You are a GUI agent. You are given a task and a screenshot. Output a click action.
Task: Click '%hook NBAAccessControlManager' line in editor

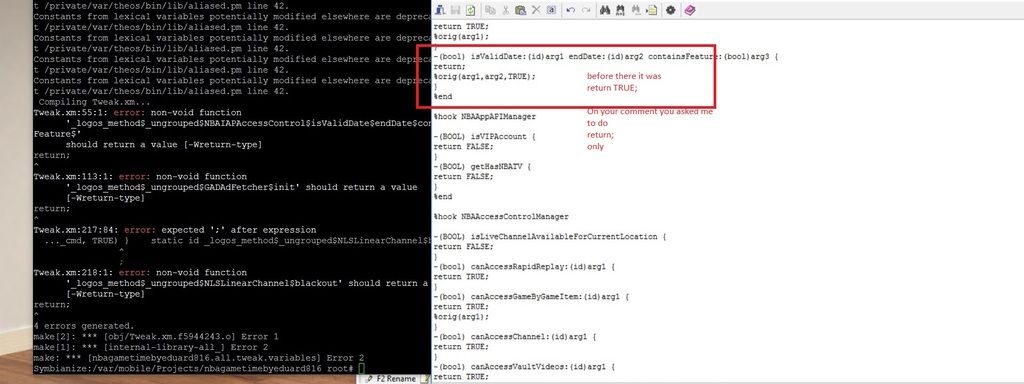click(x=501, y=217)
